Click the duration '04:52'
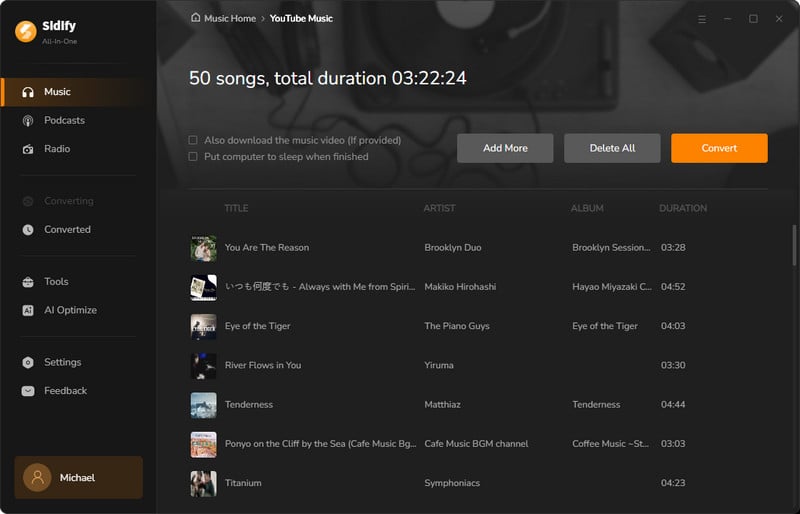The image size is (800, 514). 673,287
